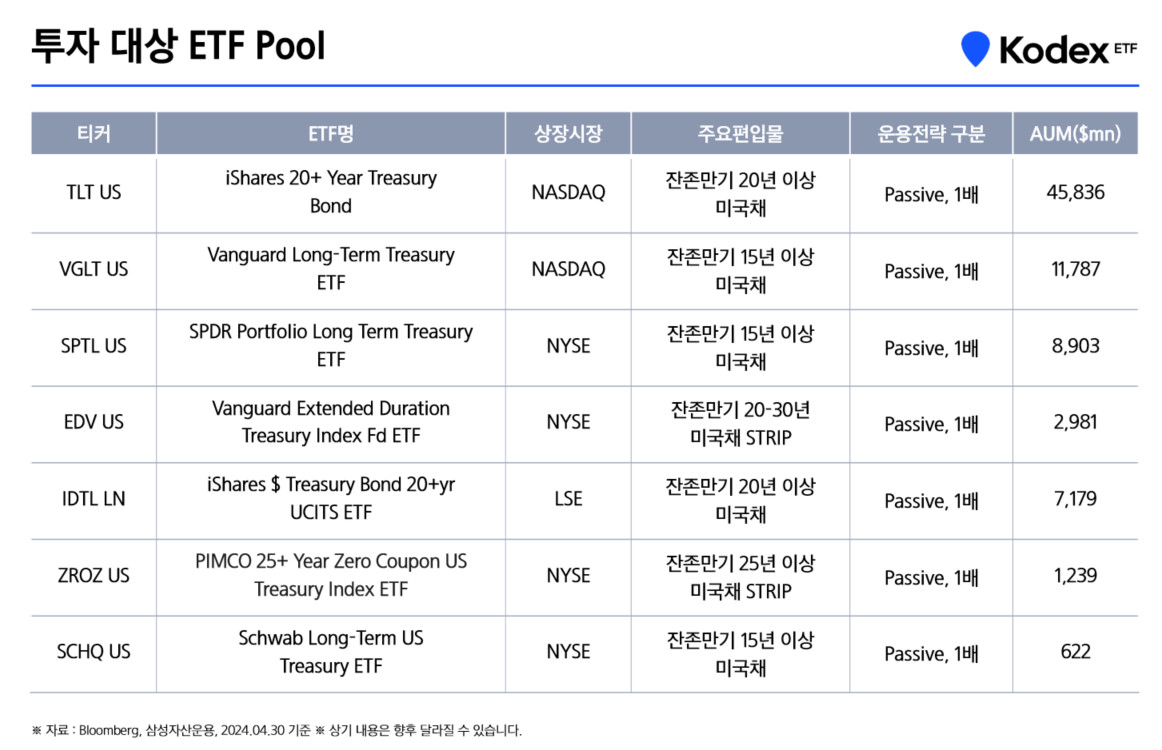This screenshot has height=750, width=1162.
Task: Select the SCHQ US ticker cell
Action: [93, 652]
